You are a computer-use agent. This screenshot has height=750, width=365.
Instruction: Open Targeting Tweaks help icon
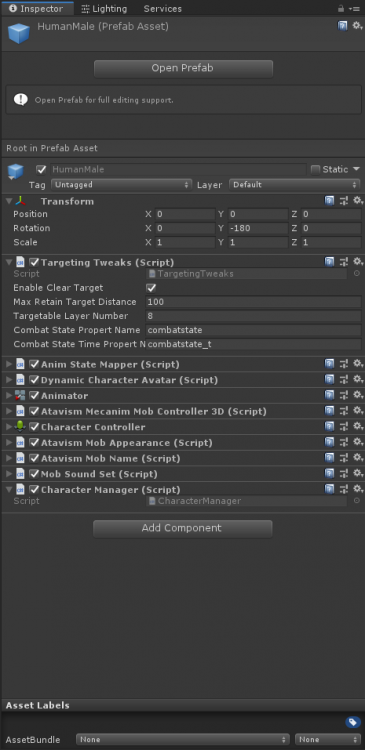click(x=330, y=262)
